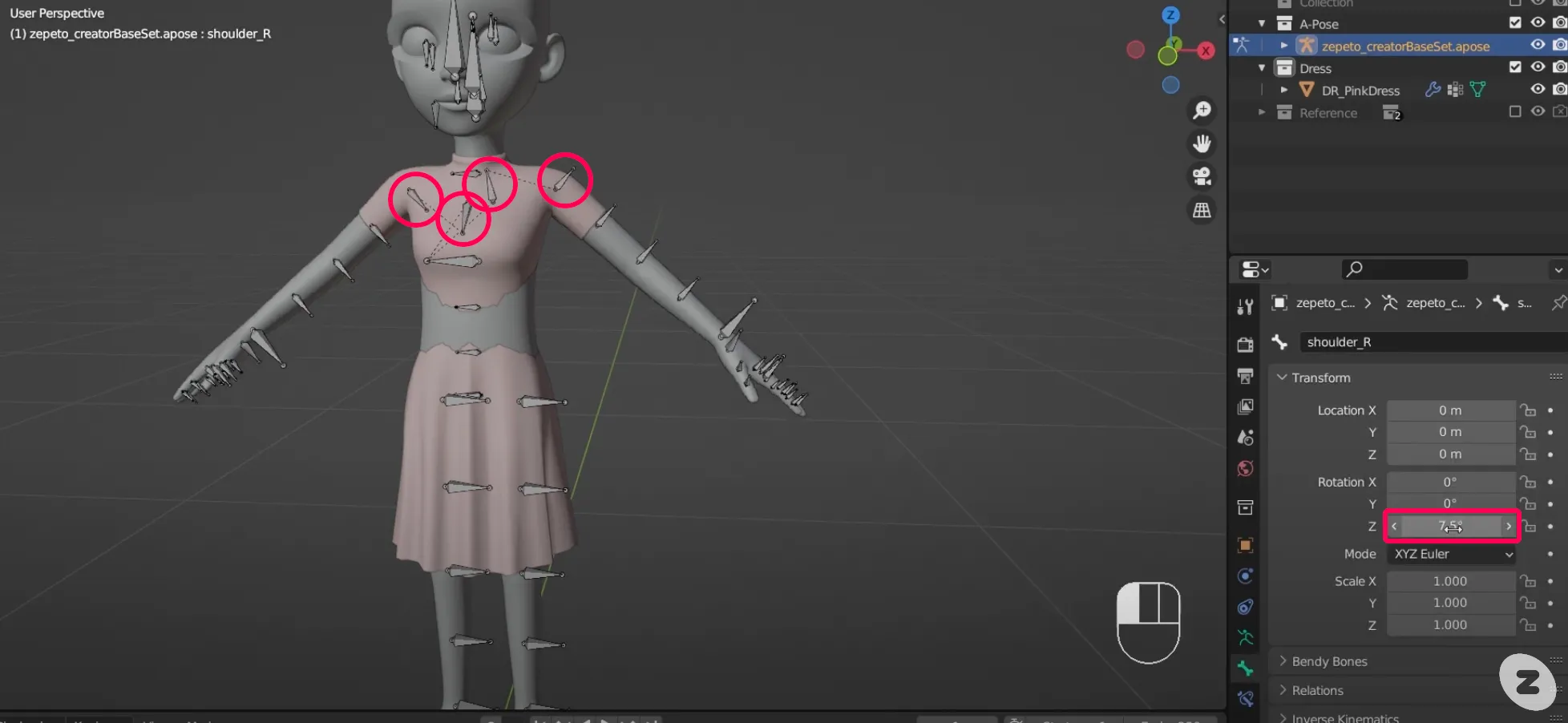Click the red X axis on the gizmo
The width and height of the screenshot is (1568, 723).
click(1206, 50)
